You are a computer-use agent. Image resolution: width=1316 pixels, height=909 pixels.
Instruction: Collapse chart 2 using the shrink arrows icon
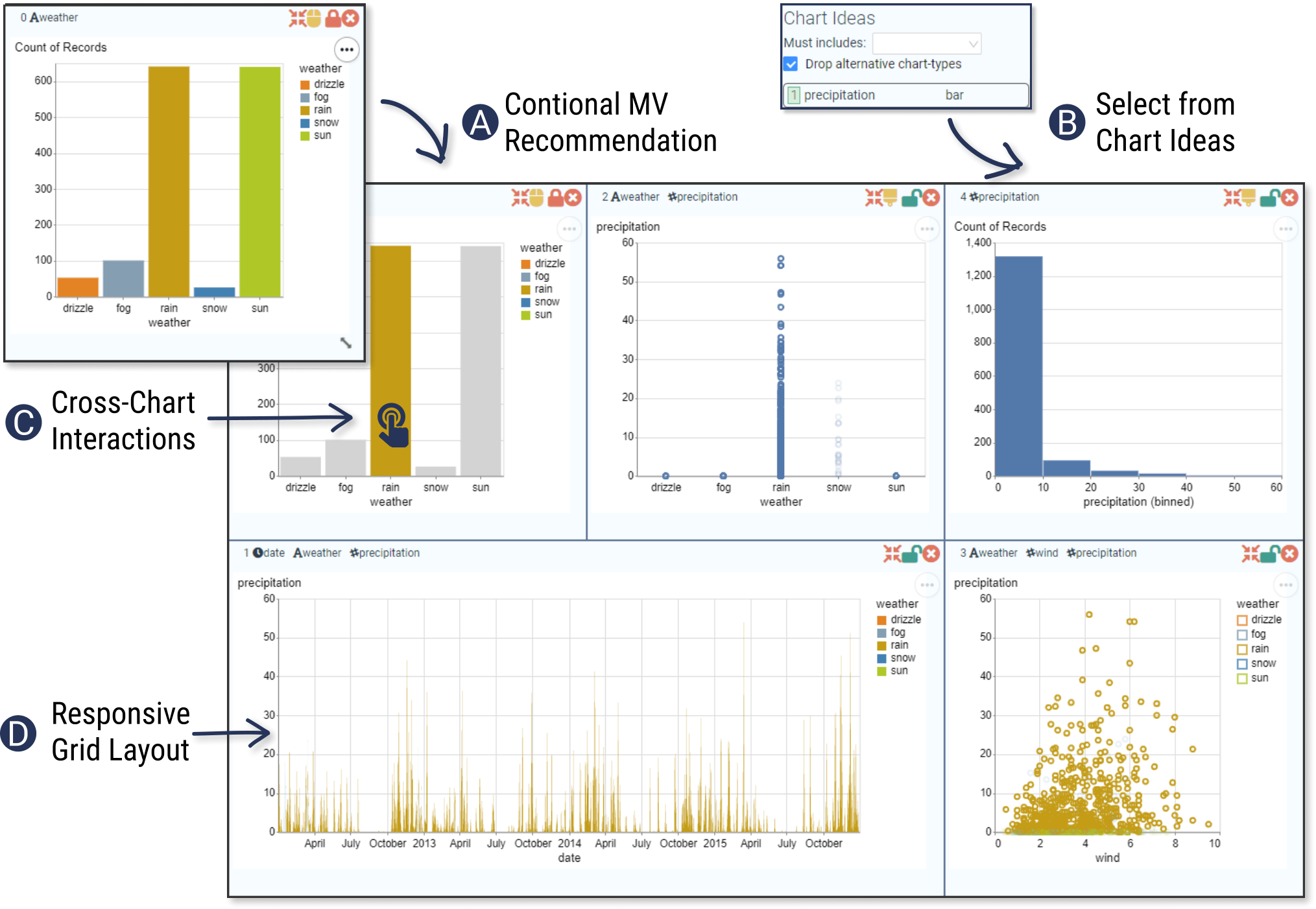[x=874, y=198]
